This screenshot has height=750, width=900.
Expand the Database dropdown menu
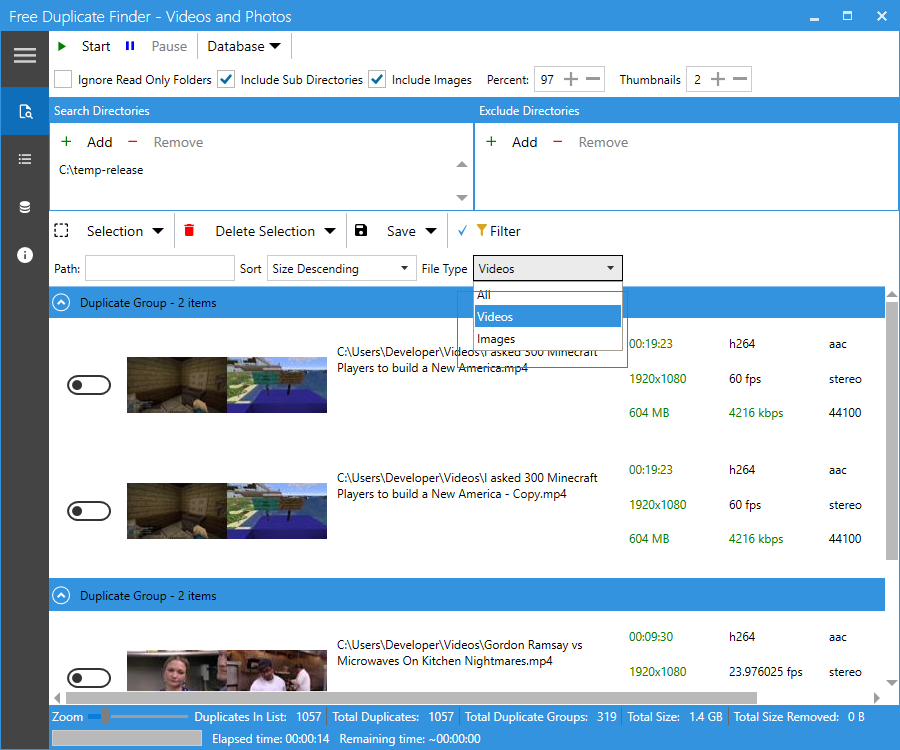(x=244, y=46)
